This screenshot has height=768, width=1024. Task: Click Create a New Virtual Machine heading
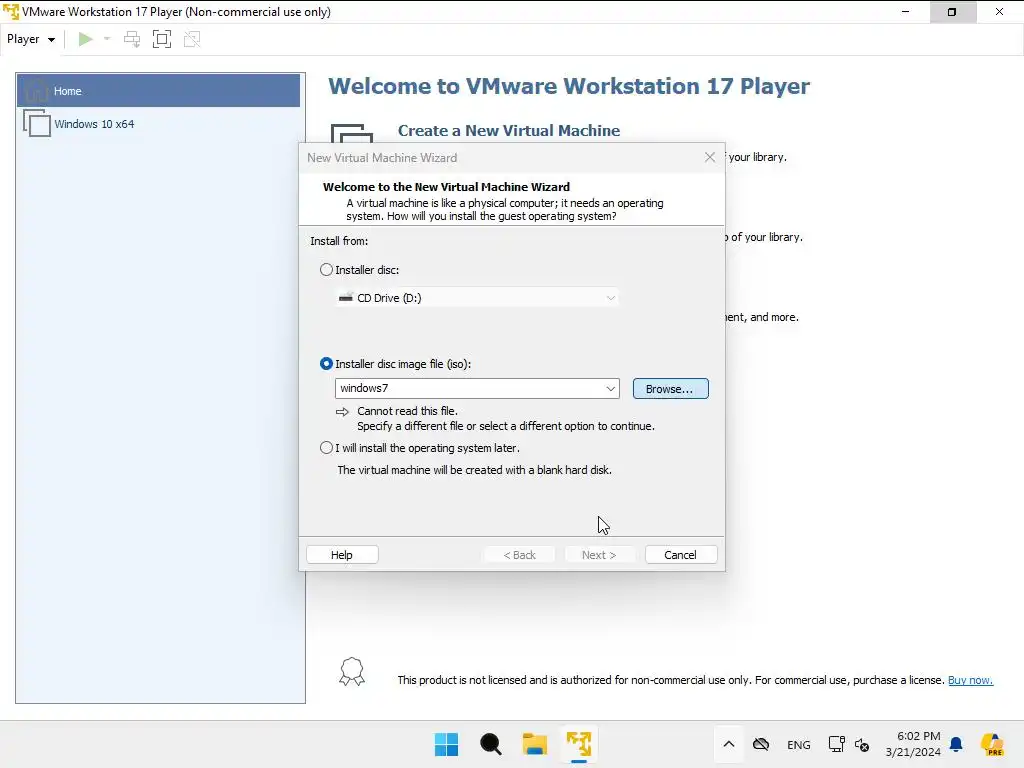[x=509, y=131]
